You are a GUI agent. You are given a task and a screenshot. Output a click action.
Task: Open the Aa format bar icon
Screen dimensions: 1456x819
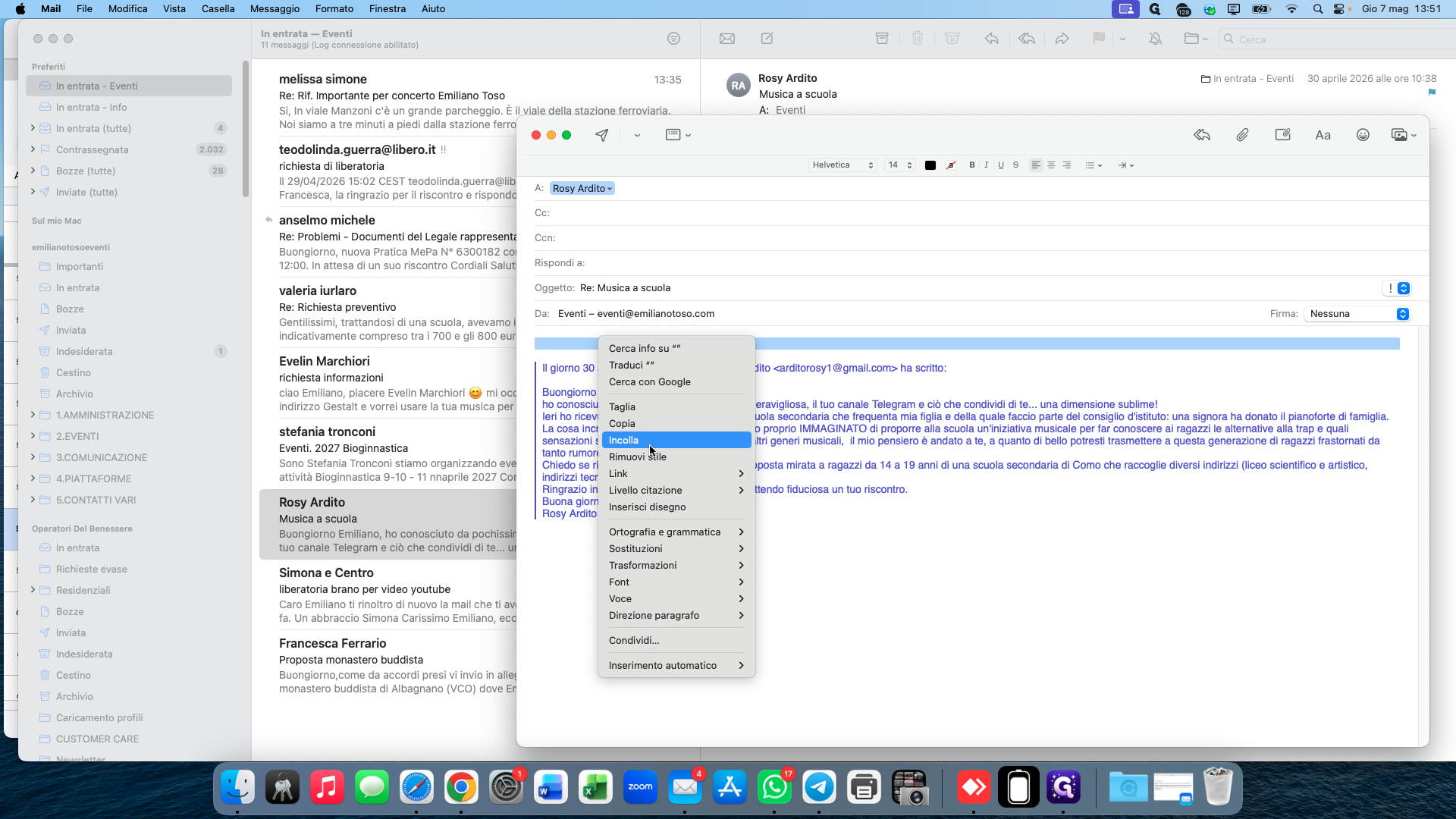pyautogui.click(x=1323, y=135)
